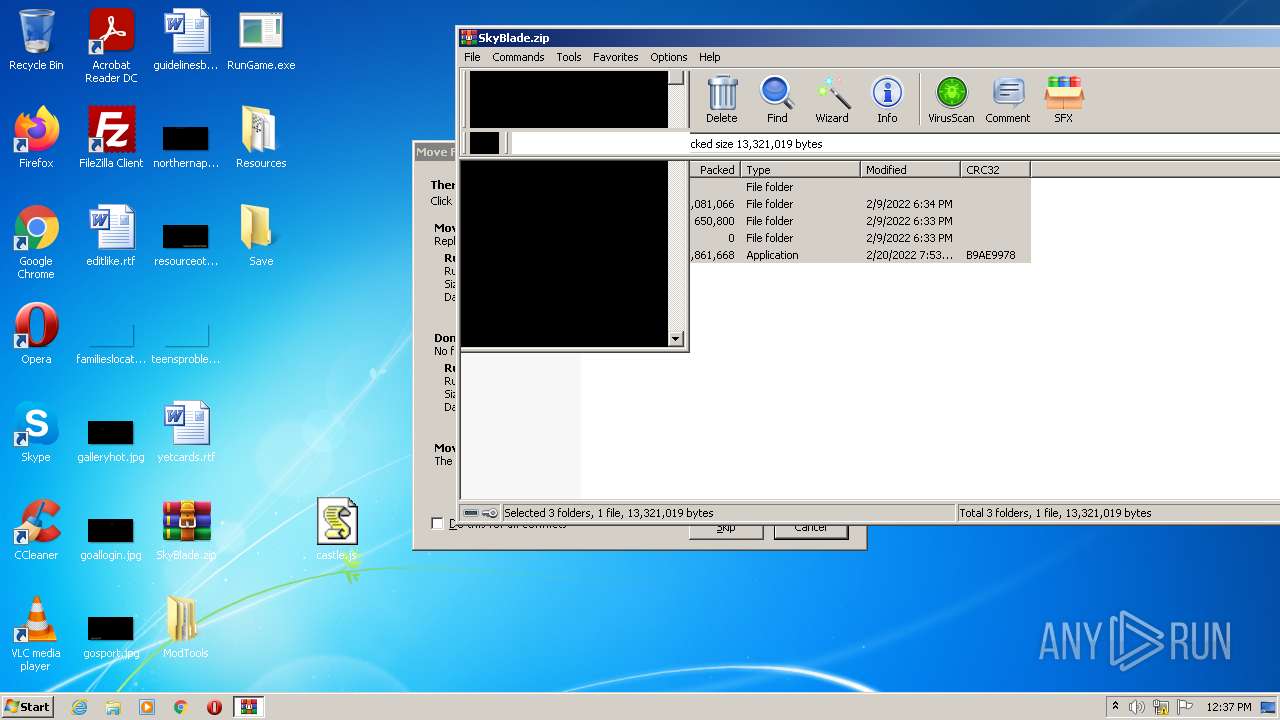Click the volume speaker tray icon
The image size is (1280, 720).
pos(1137,707)
